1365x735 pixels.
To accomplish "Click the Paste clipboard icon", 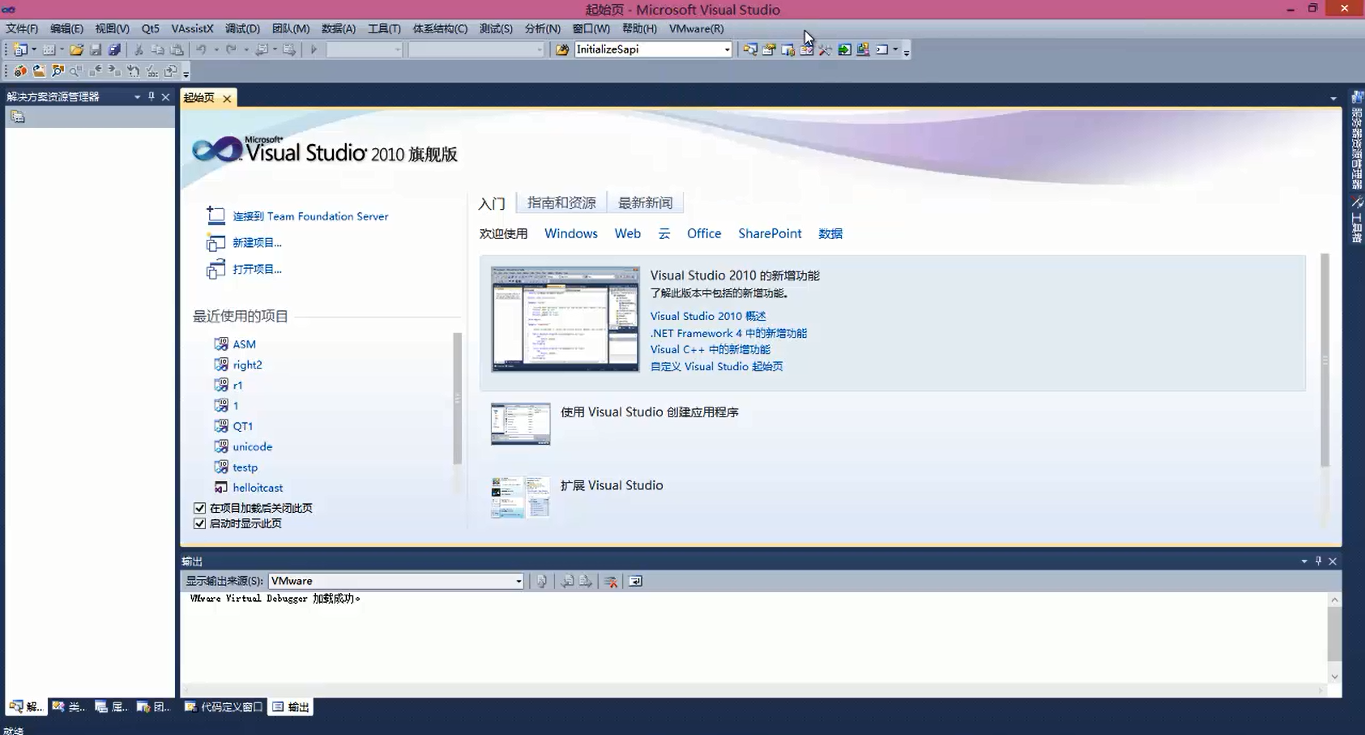I will (176, 49).
